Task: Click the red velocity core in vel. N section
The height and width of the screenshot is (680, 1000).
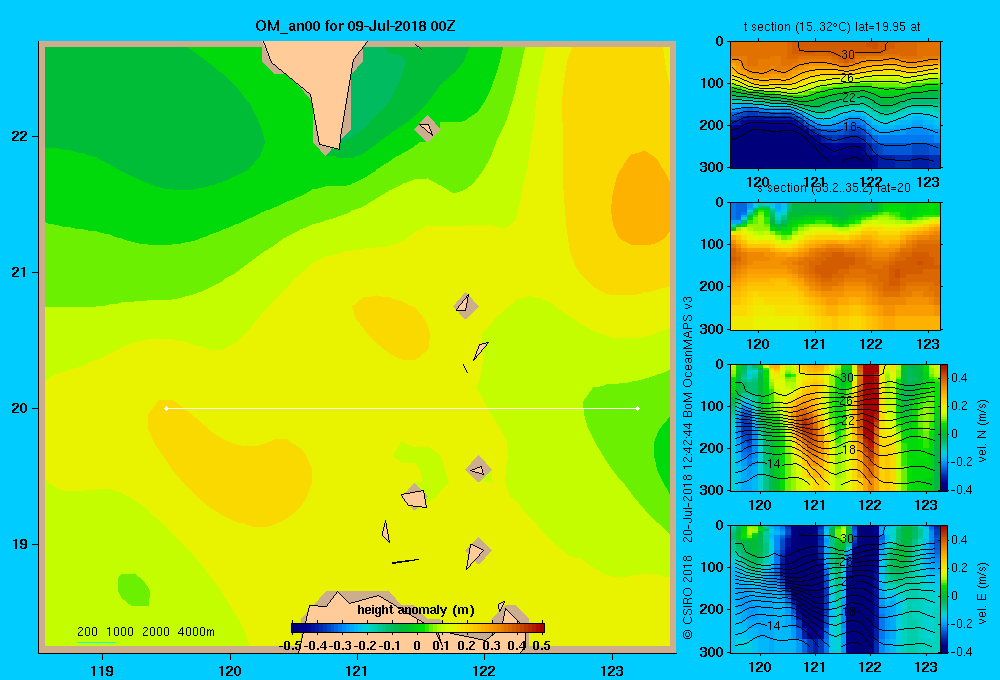Action: 870,408
